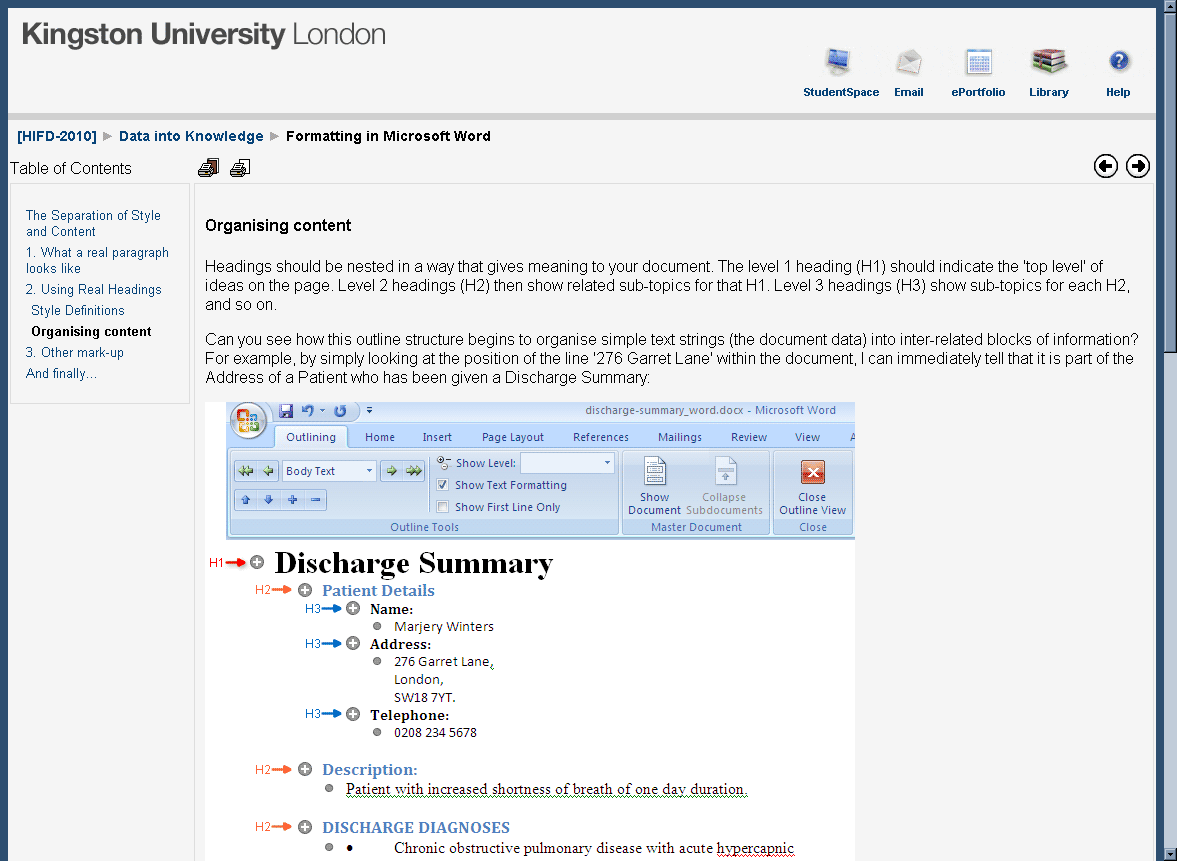Image resolution: width=1177 pixels, height=861 pixels.
Task: Open the small dropdown arrow beside Undo
Action: click(322, 411)
